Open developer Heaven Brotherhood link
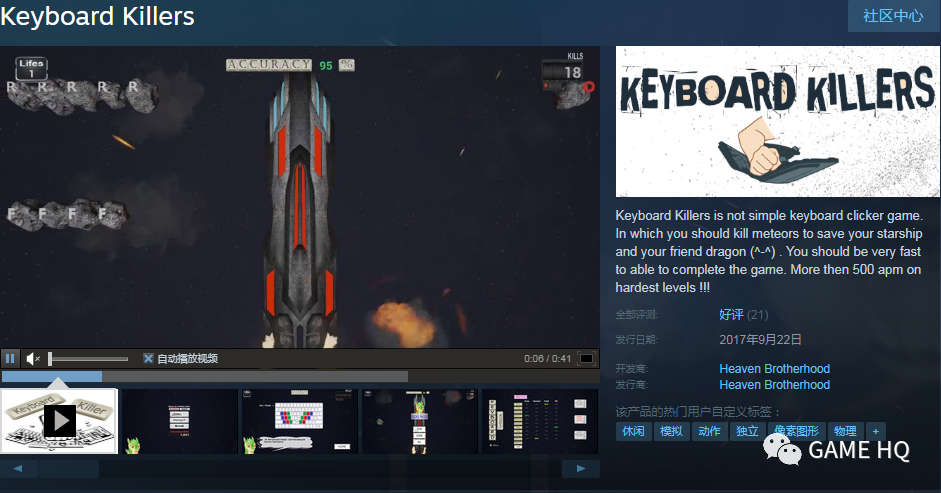Image resolution: width=941 pixels, height=493 pixels. 774,369
